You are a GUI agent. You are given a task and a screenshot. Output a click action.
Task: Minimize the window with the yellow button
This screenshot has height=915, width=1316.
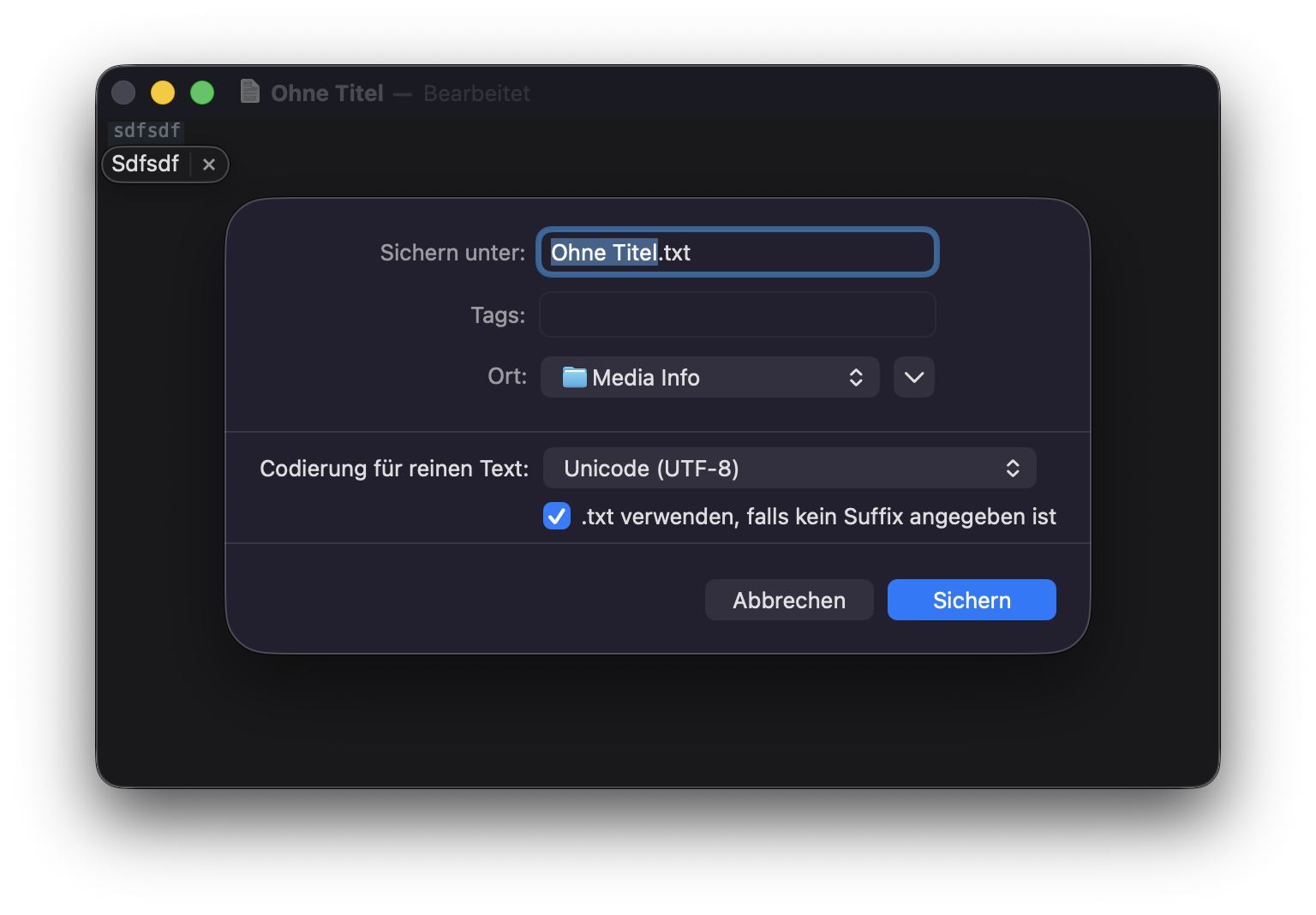[x=163, y=93]
